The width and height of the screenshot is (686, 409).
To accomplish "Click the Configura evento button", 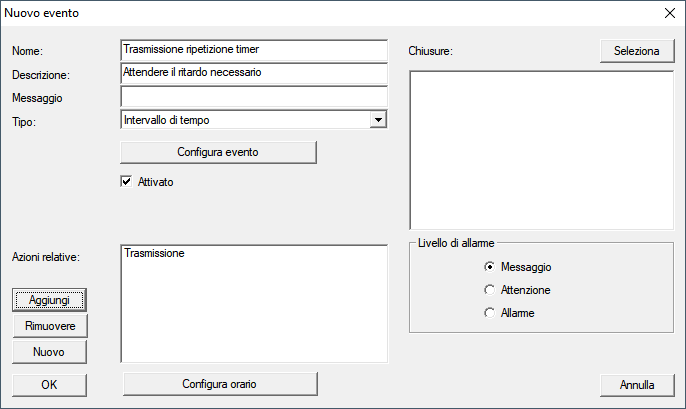I will click(x=218, y=152).
